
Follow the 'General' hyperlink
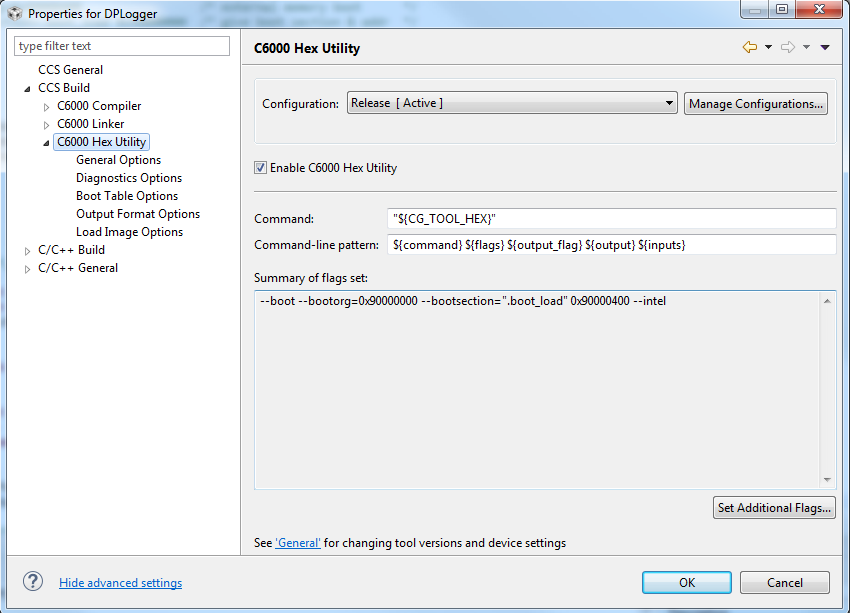[298, 543]
